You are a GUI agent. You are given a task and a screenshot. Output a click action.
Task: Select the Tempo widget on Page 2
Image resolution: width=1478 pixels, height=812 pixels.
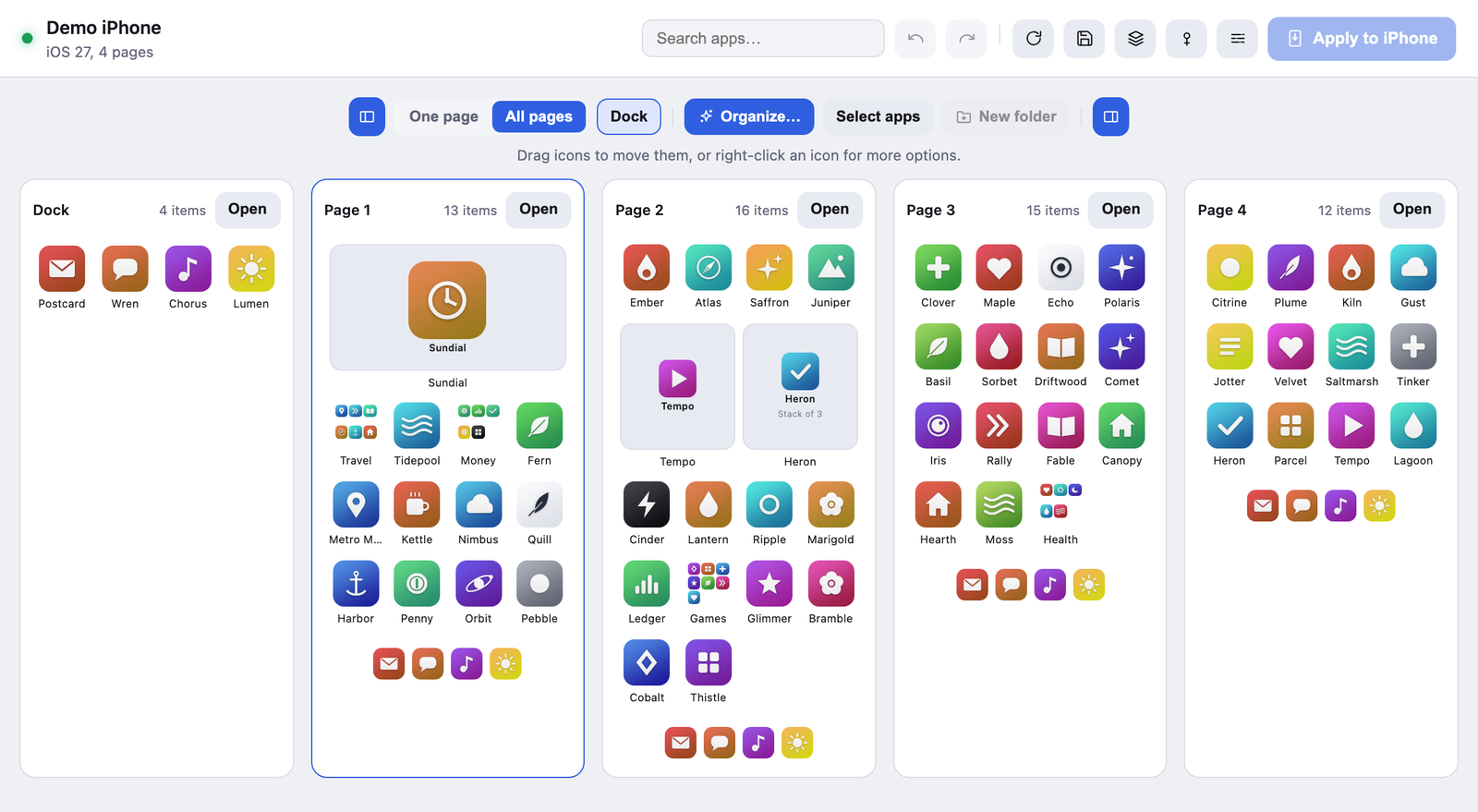tap(677, 386)
